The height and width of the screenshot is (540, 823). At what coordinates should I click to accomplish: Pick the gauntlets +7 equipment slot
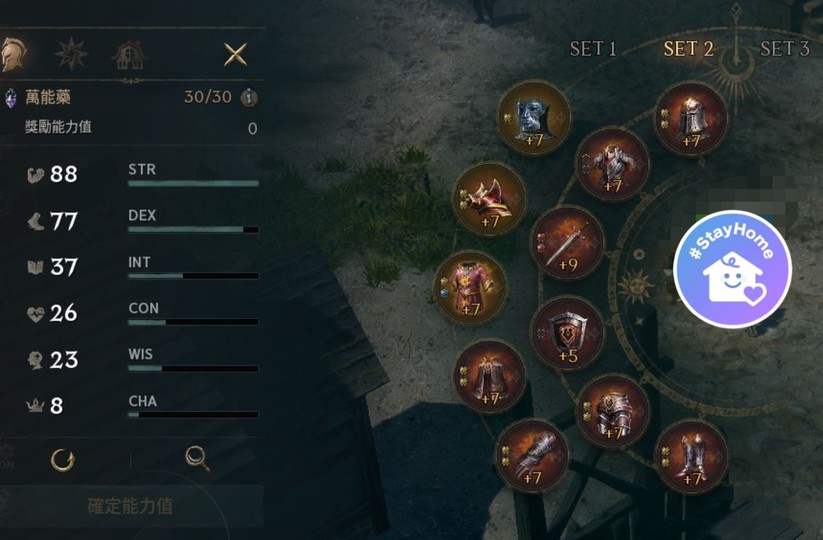[532, 457]
